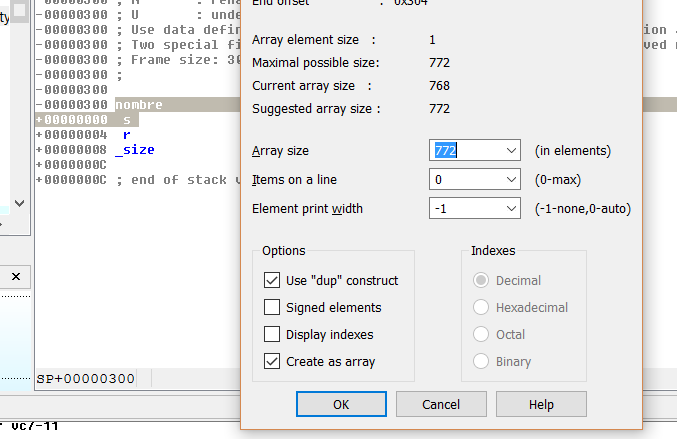Select the Decimal index radio button

(481, 281)
